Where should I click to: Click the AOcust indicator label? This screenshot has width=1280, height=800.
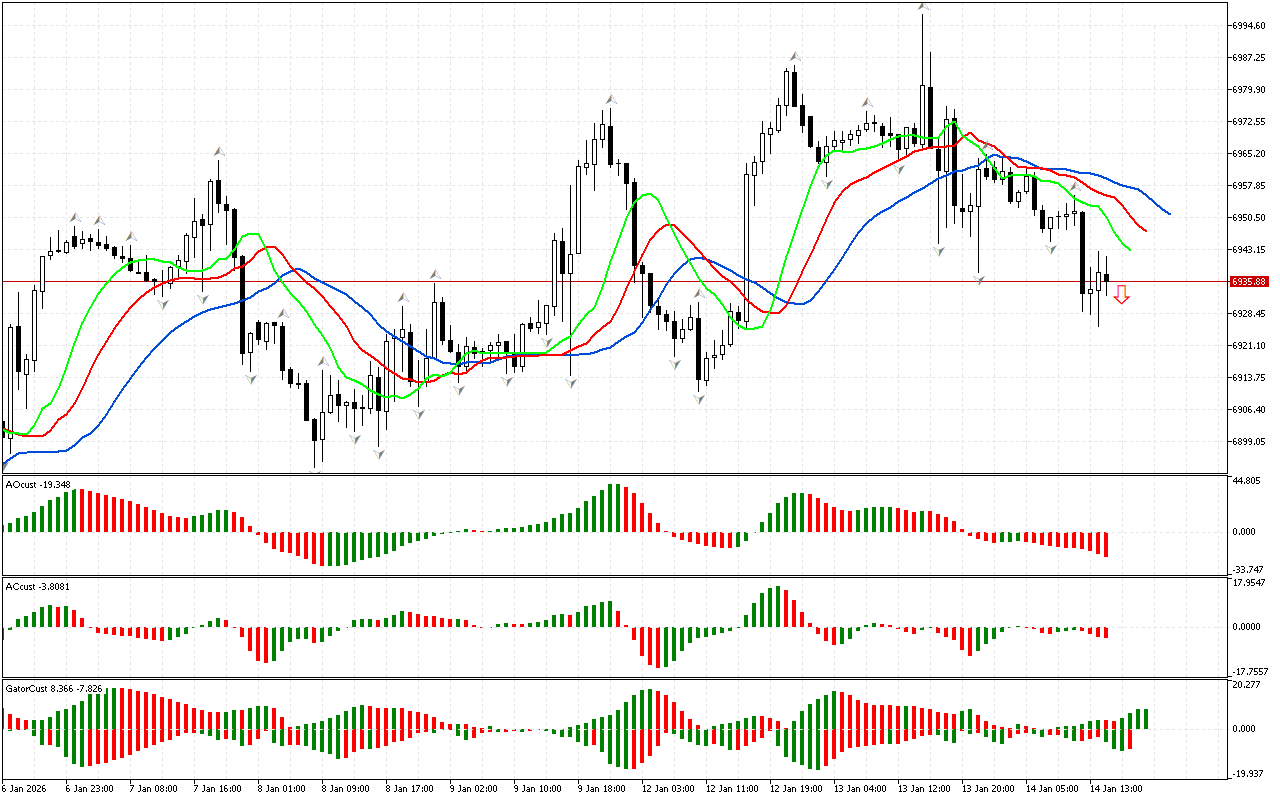tap(38, 485)
